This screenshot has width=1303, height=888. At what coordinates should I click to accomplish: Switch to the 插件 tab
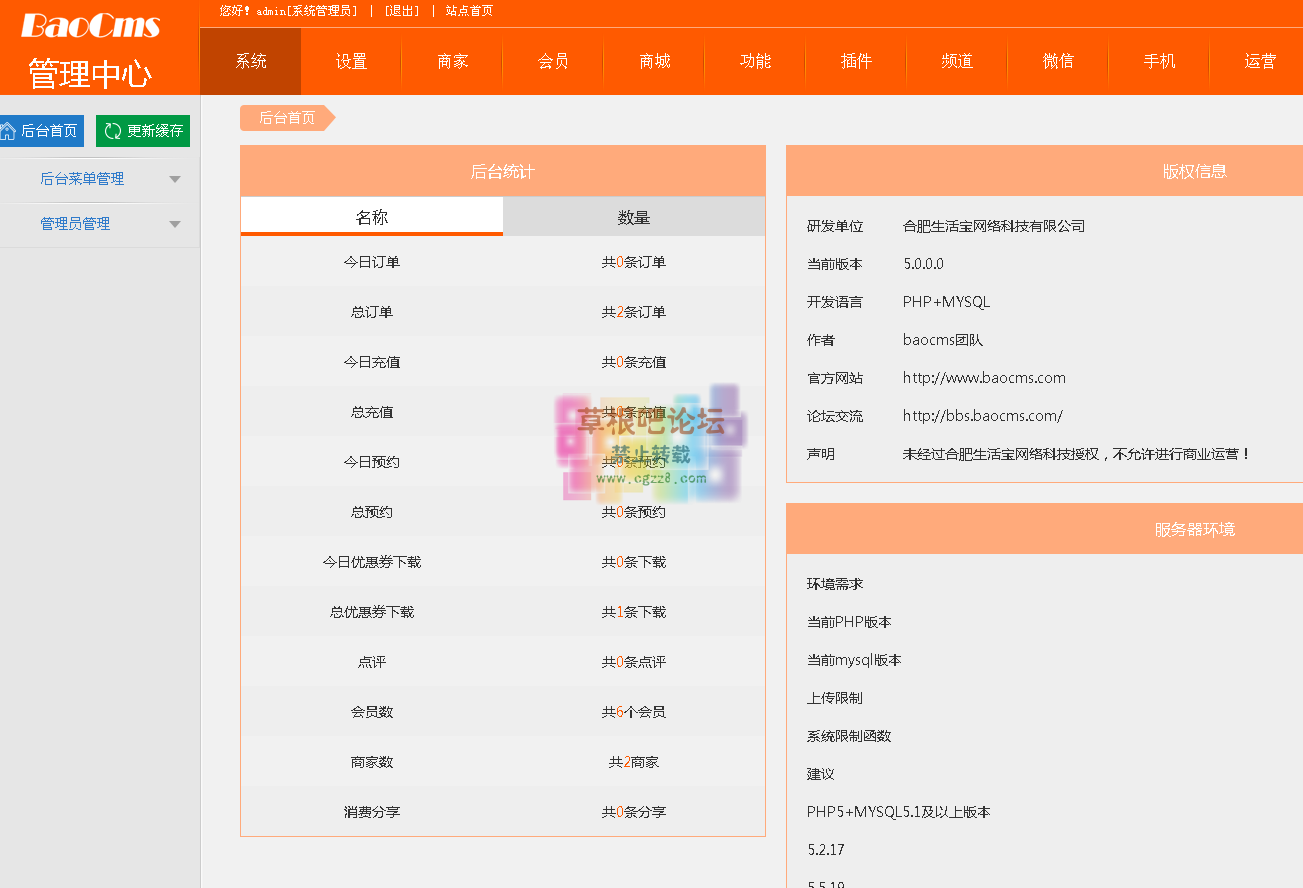(x=855, y=61)
